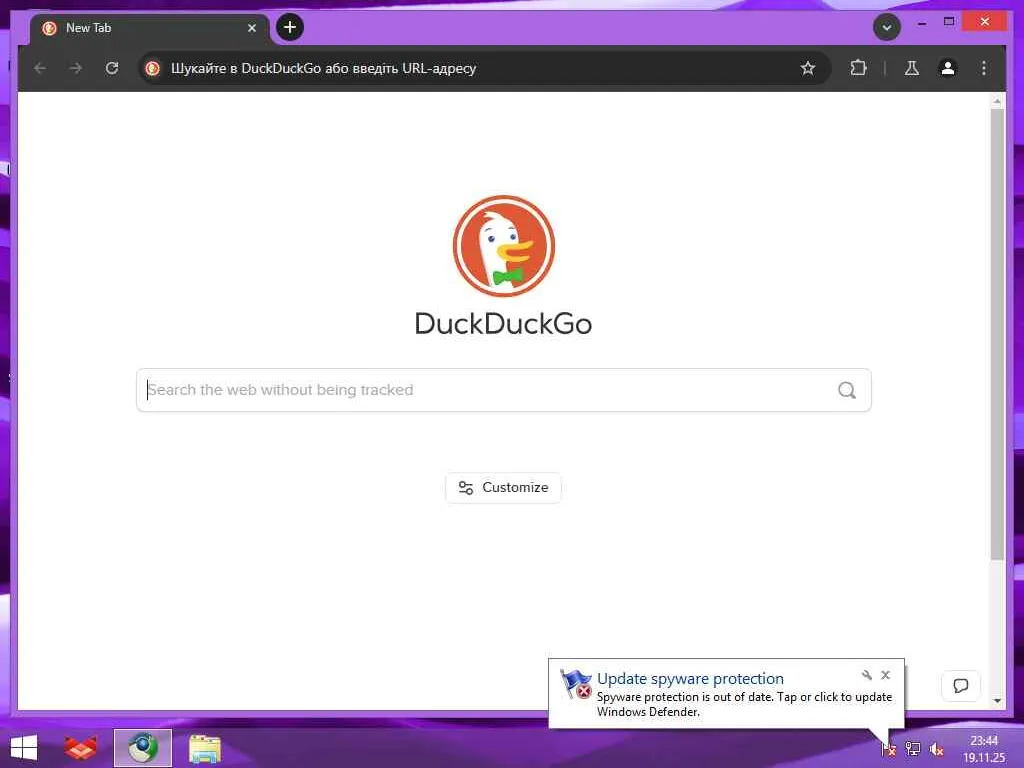The width and height of the screenshot is (1024, 768).
Task: Open the profile avatar menu
Action: coord(948,68)
